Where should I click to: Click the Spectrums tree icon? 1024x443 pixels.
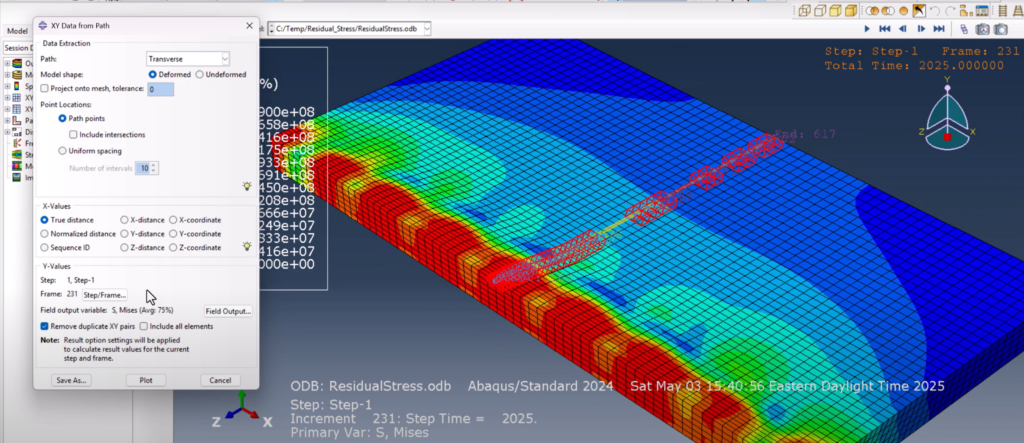17,86
